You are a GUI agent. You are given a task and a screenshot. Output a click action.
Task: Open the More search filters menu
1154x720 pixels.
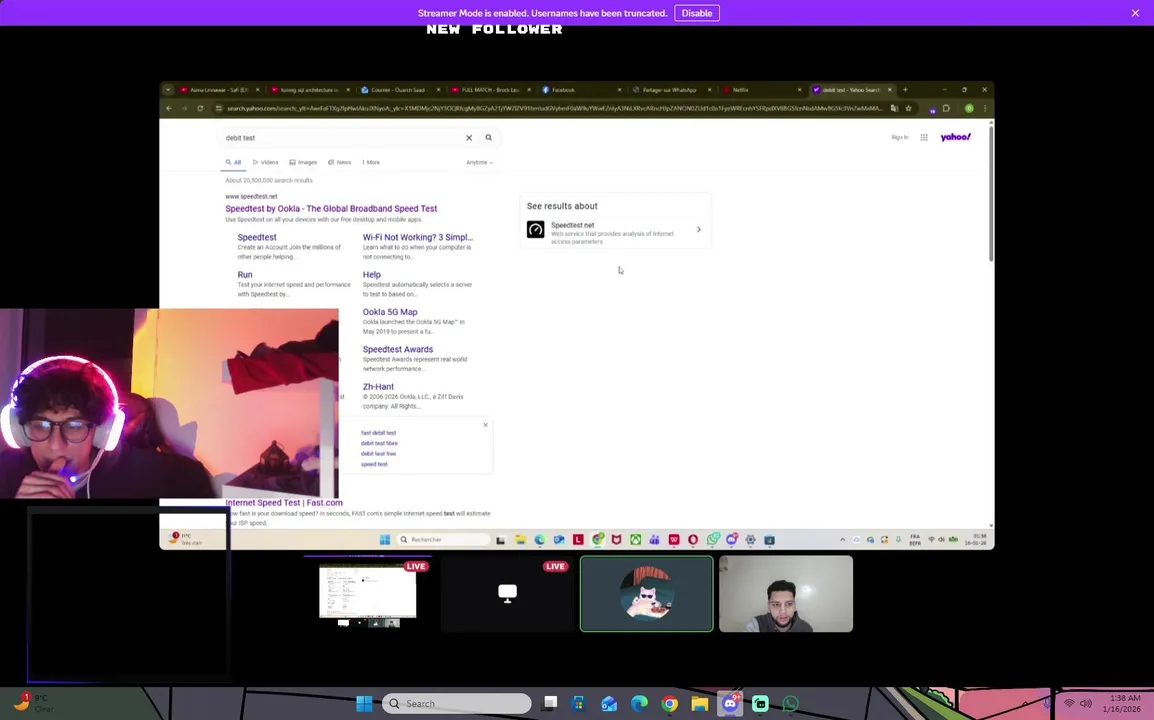click(x=371, y=162)
